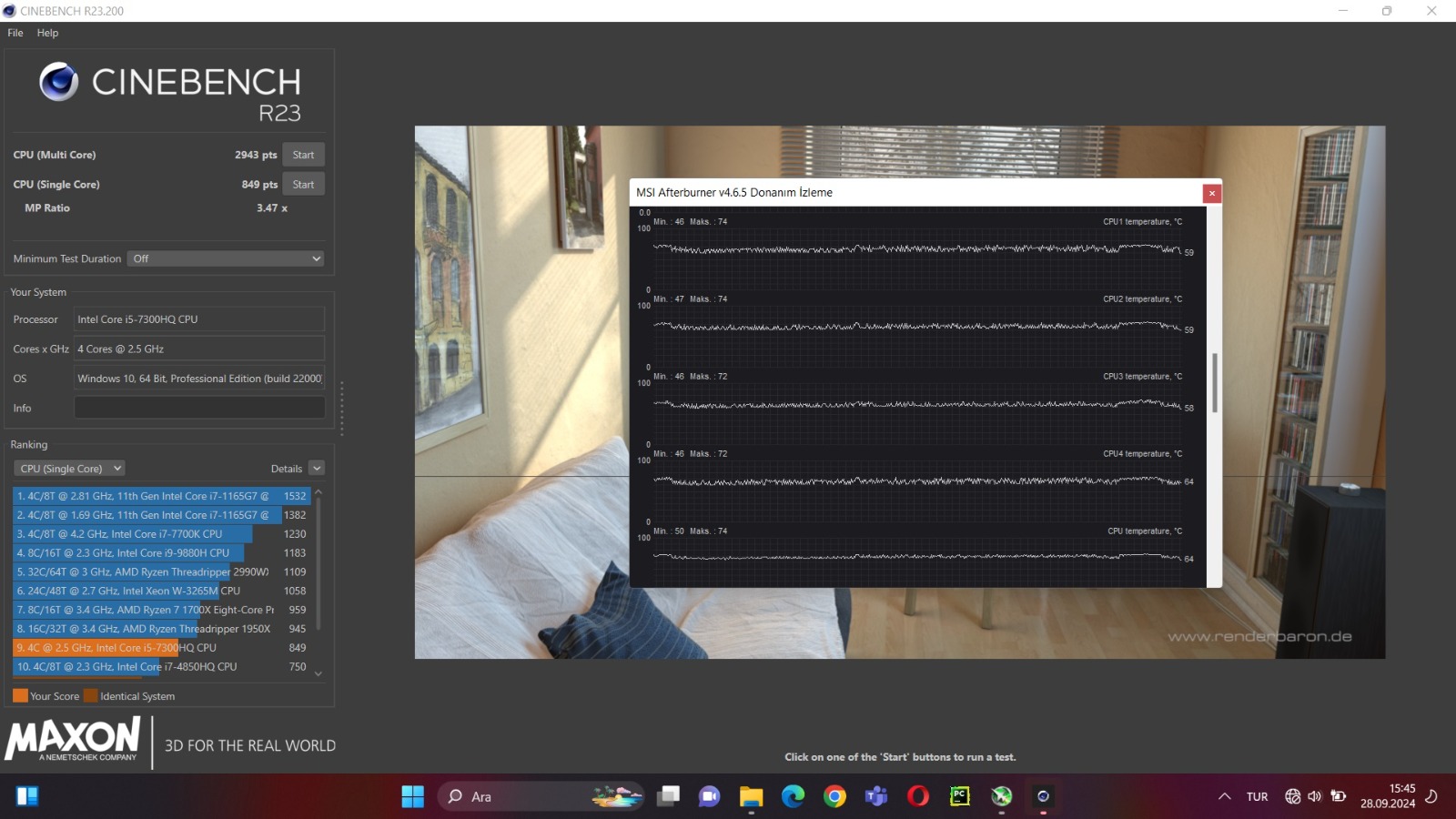
Task: Select ranking row 4 Core i9-9880H
Action: pyautogui.click(x=162, y=553)
